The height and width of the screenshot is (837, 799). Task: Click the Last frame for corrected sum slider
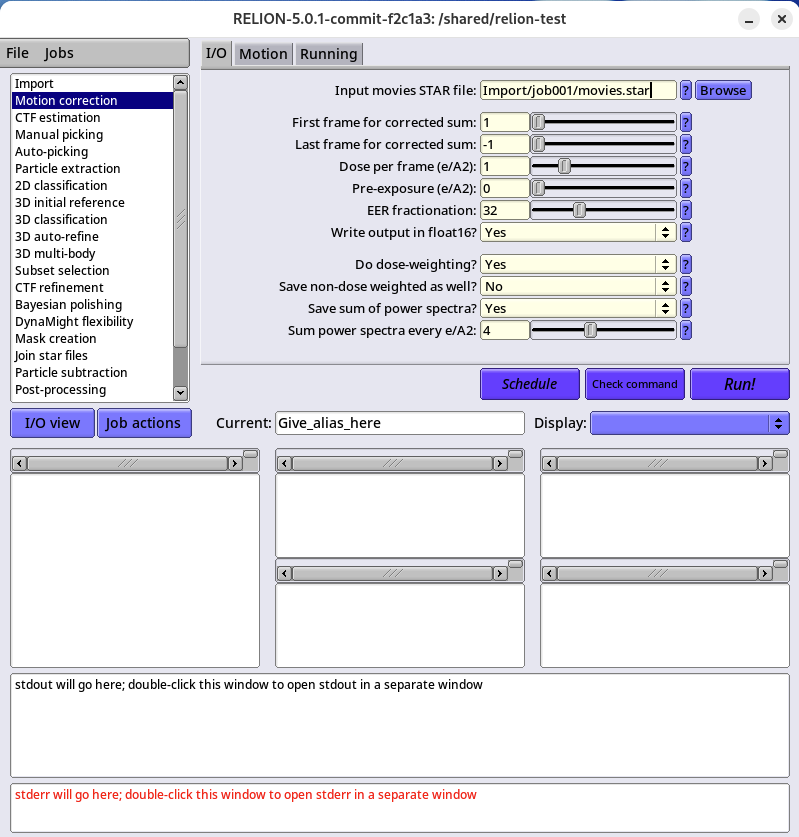pyautogui.click(x=603, y=144)
